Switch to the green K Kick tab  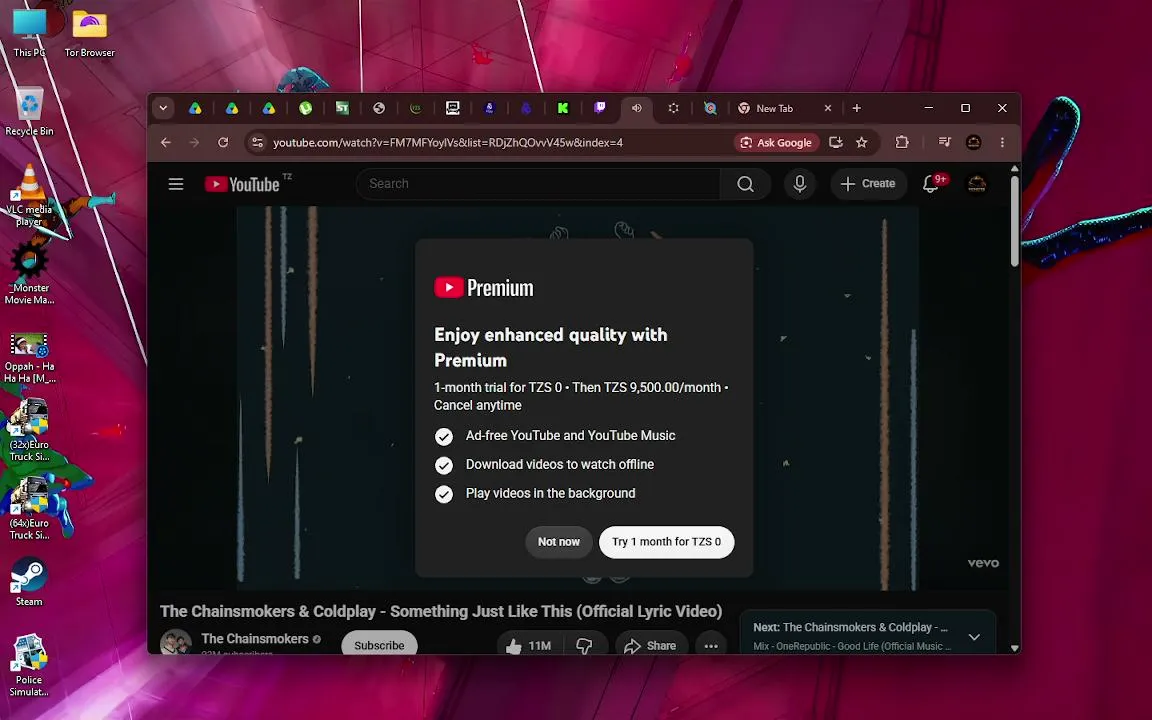click(x=563, y=108)
